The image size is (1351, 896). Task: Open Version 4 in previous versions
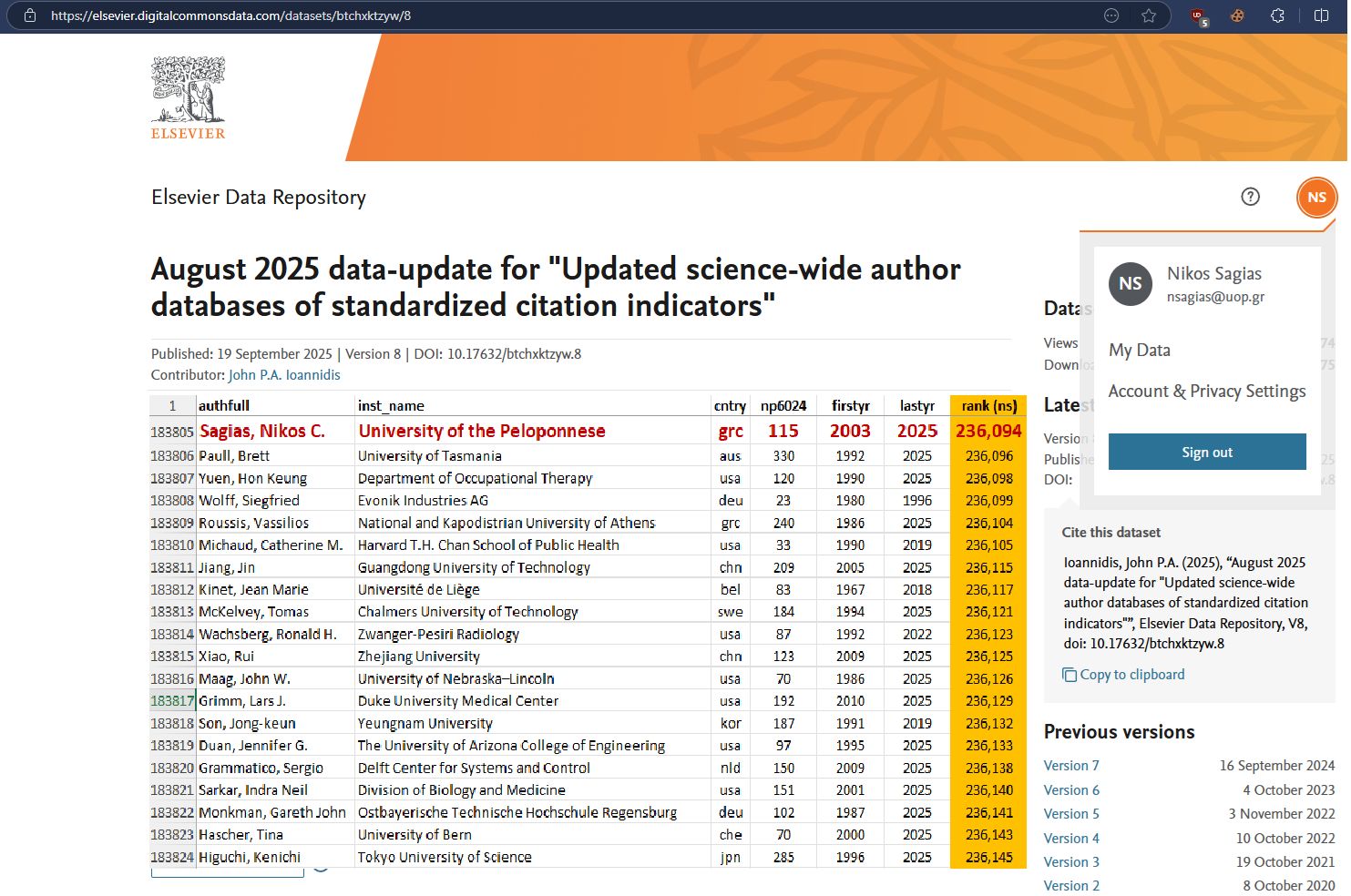1071,838
